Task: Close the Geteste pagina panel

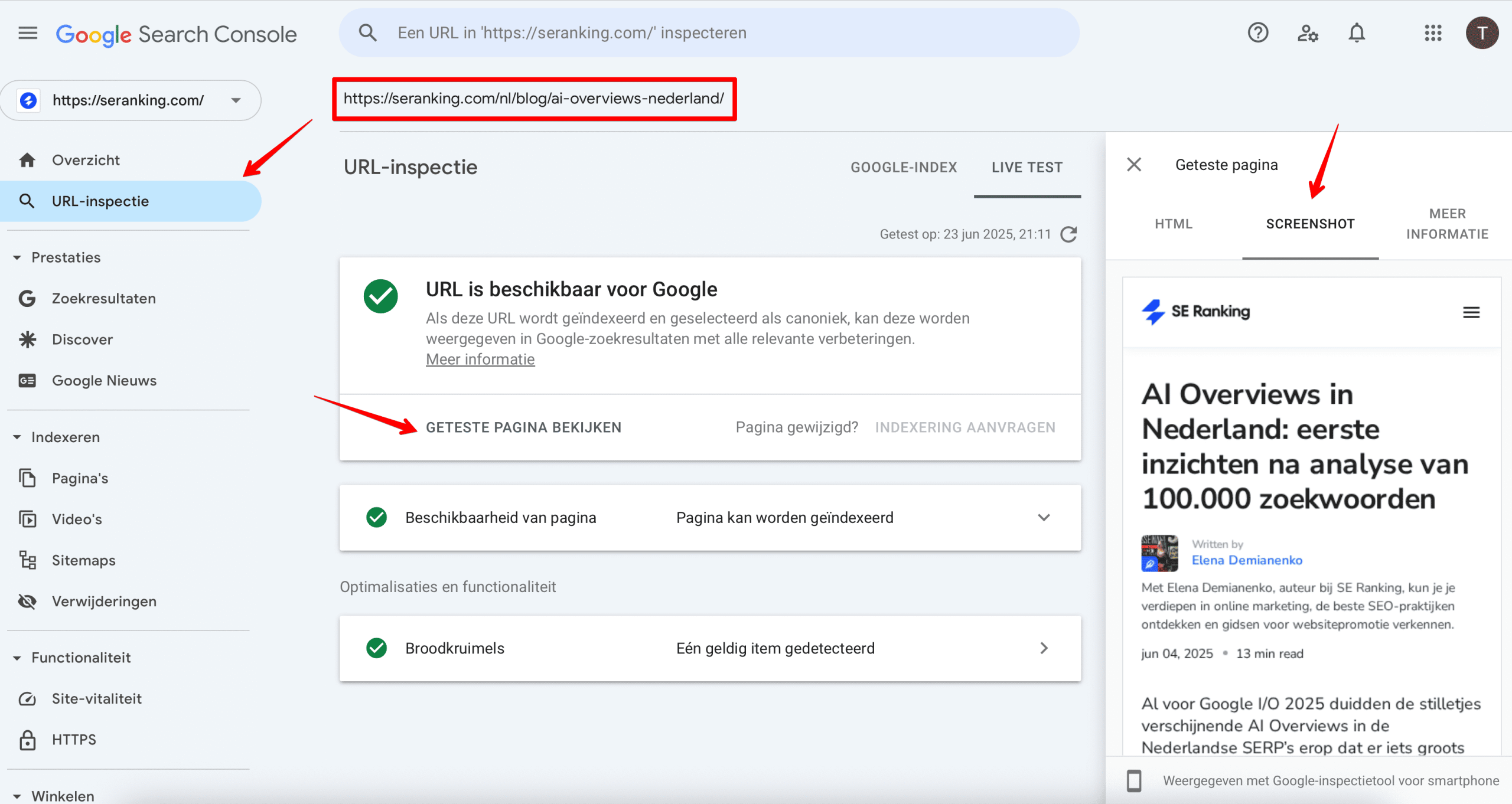Action: (x=1134, y=165)
